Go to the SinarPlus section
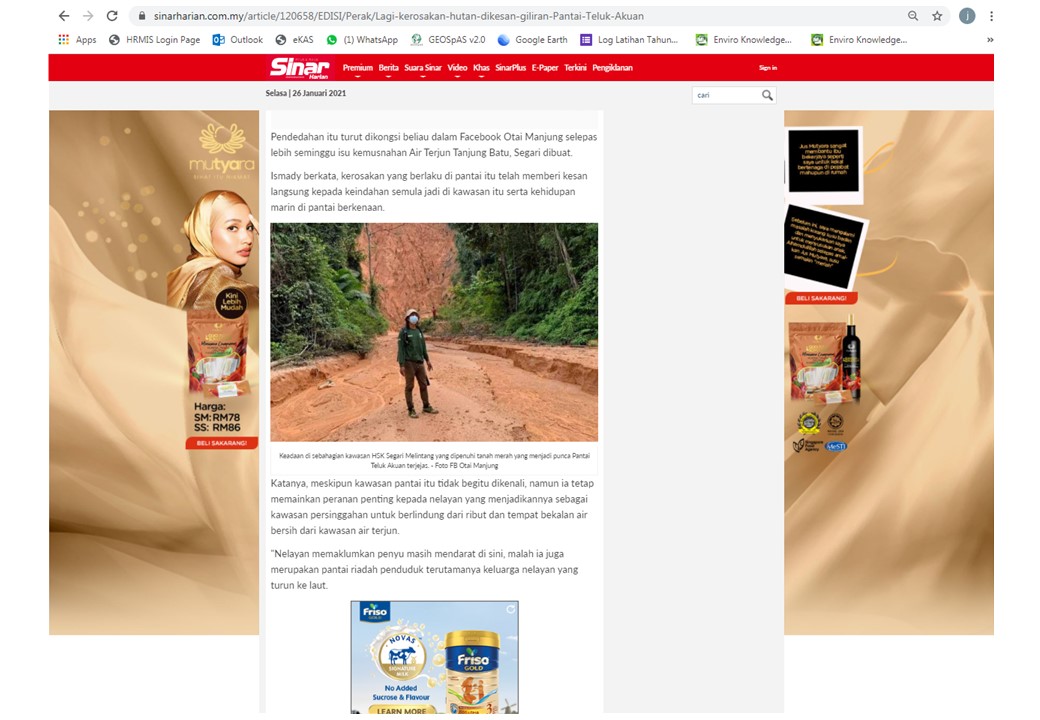 510,68
